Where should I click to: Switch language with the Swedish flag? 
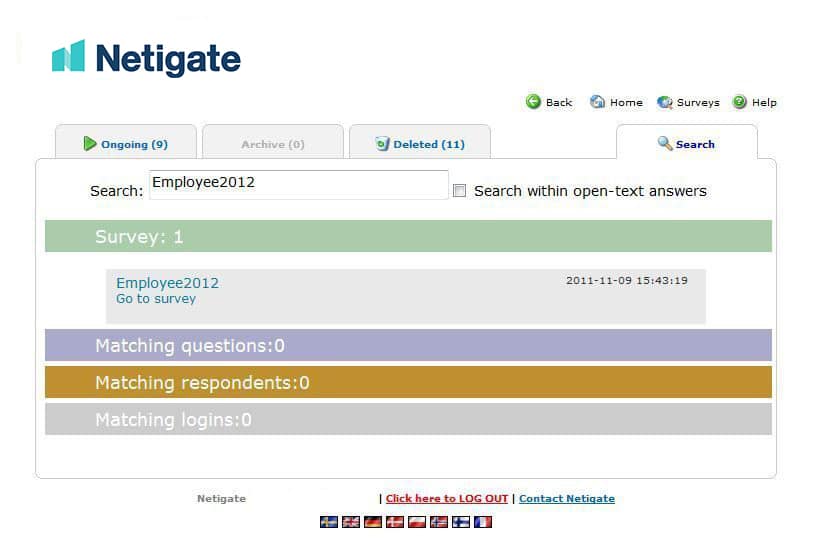329,522
